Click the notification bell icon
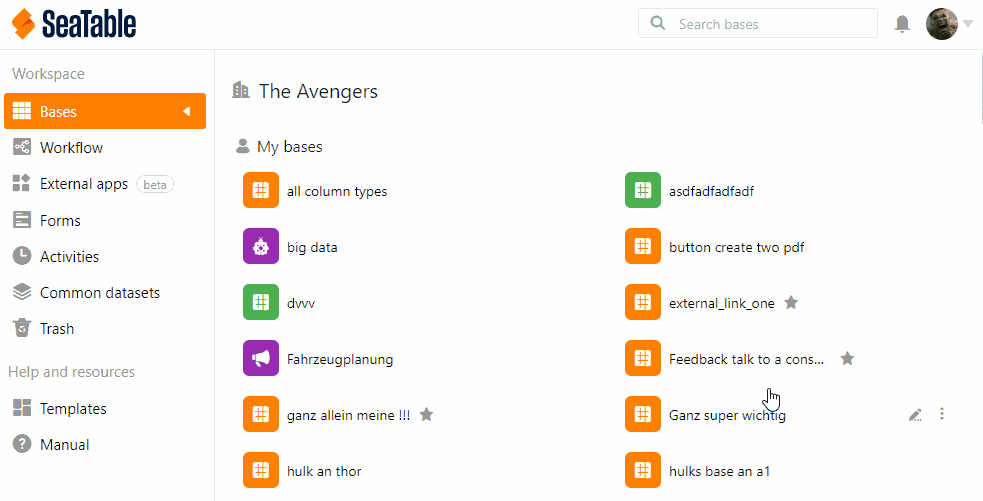This screenshot has width=983, height=501. [x=902, y=24]
